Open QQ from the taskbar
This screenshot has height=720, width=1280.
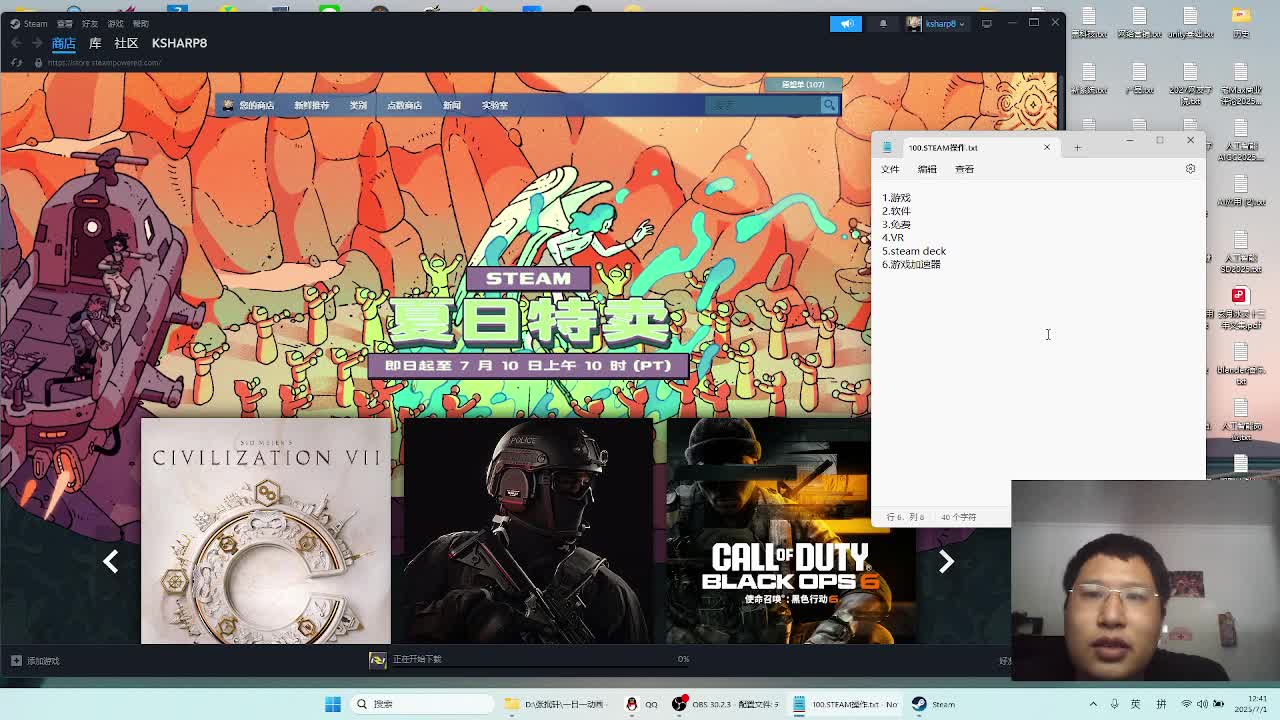click(x=641, y=704)
